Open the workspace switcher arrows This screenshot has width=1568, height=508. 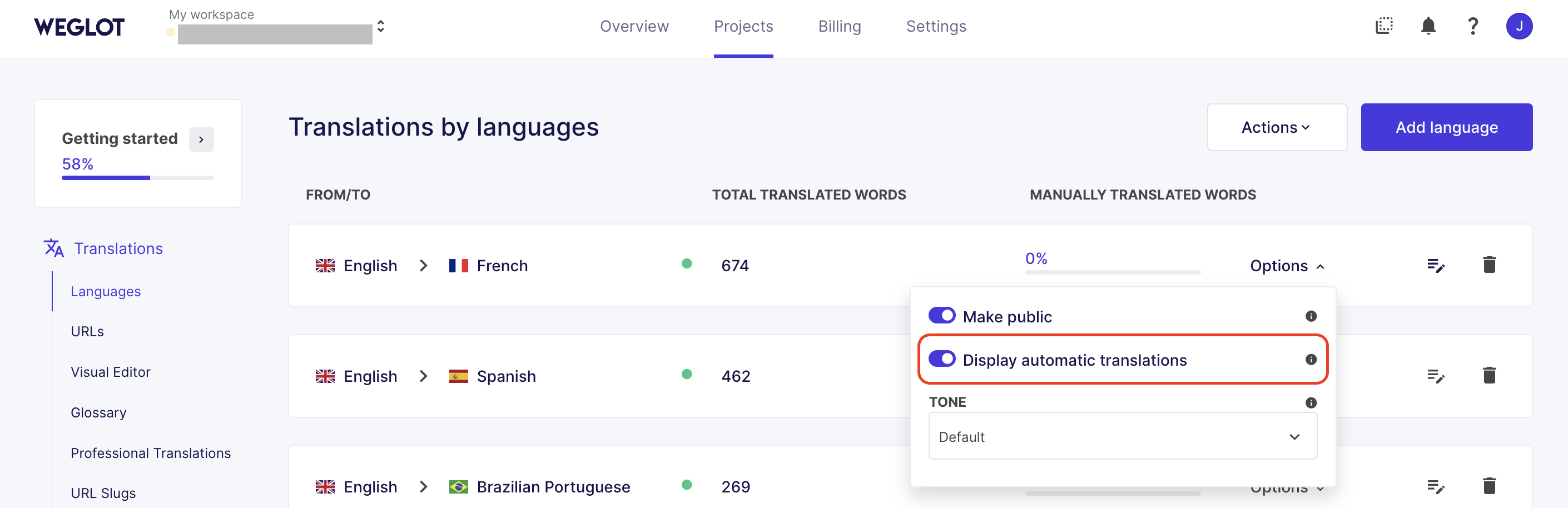tap(380, 26)
